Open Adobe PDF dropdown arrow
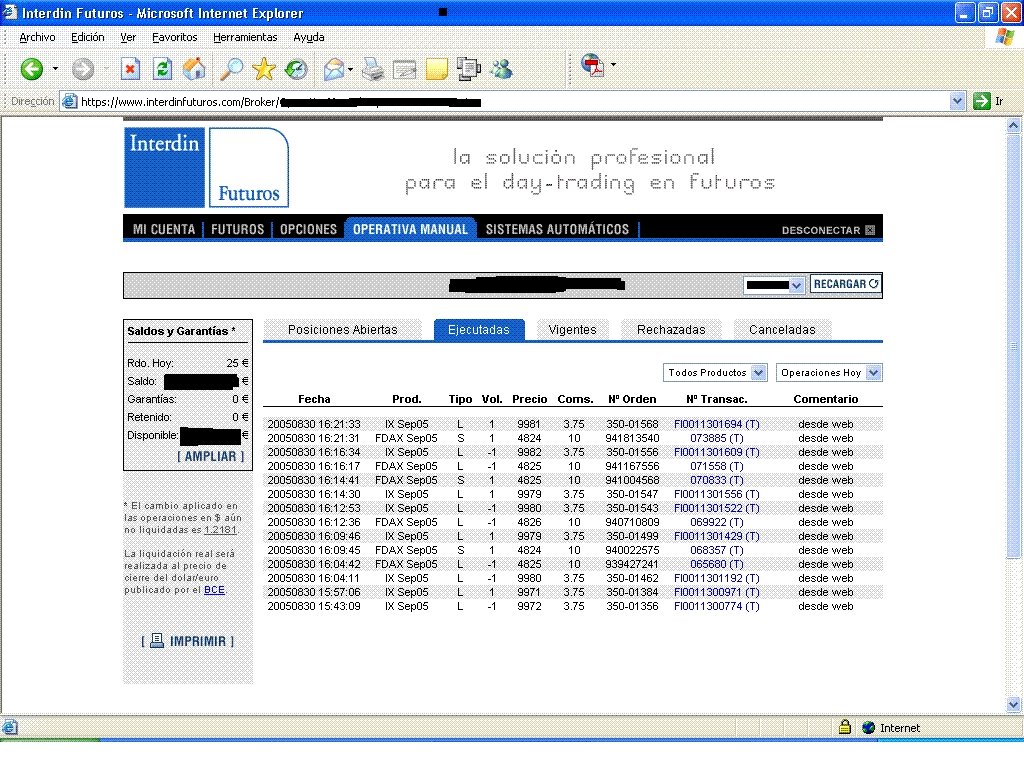Image resolution: width=1024 pixels, height=768 pixels. (x=613, y=65)
